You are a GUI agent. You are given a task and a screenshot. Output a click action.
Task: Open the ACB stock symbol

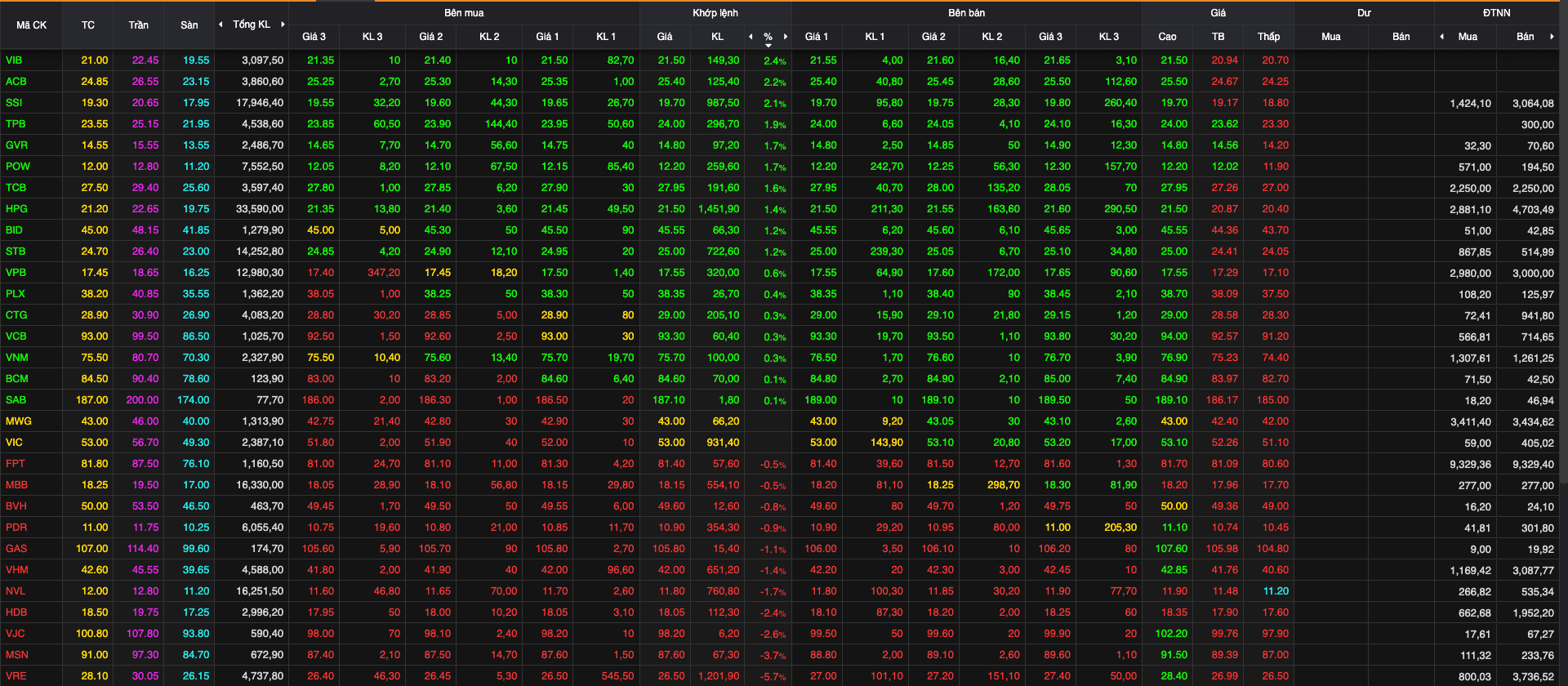click(16, 82)
